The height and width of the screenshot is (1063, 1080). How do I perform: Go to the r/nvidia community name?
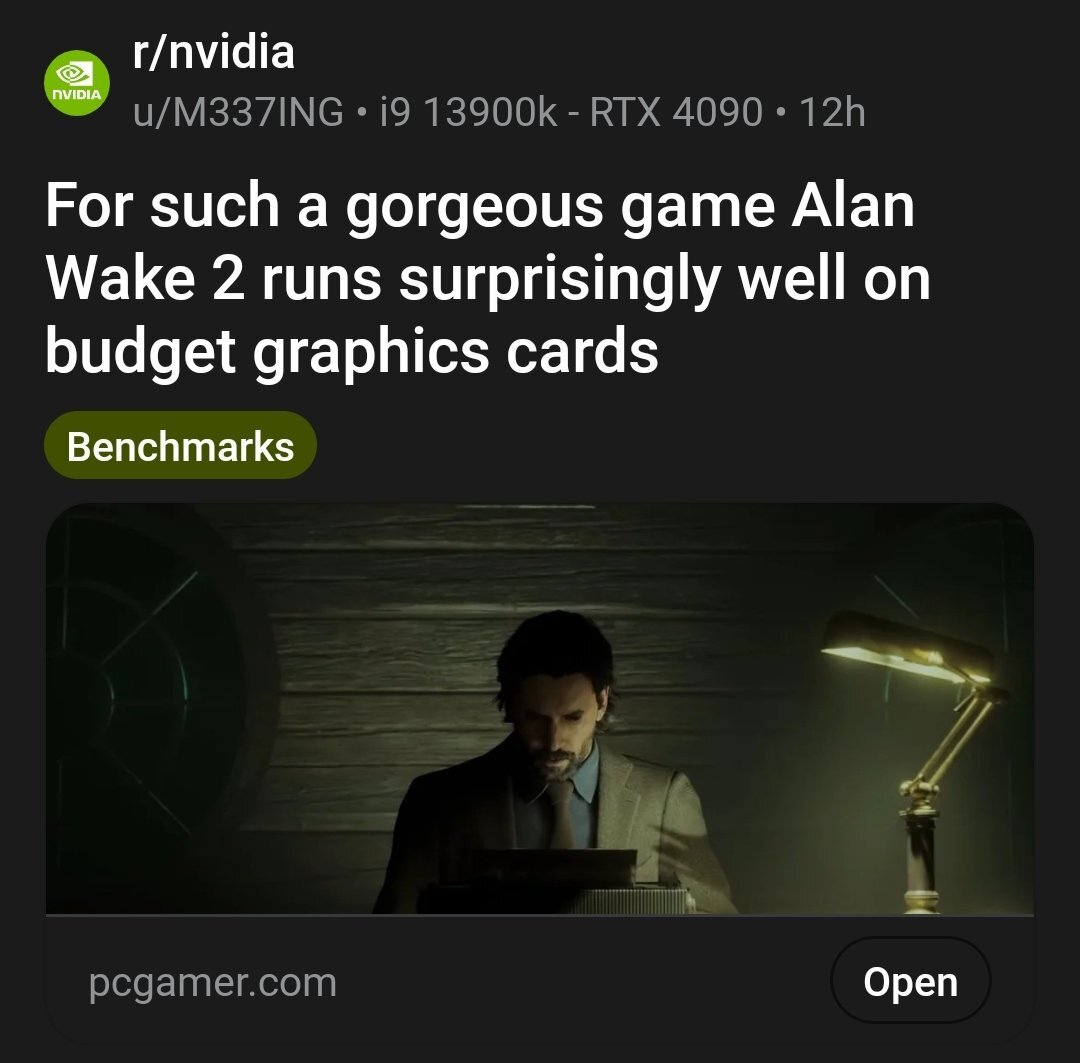click(x=214, y=52)
